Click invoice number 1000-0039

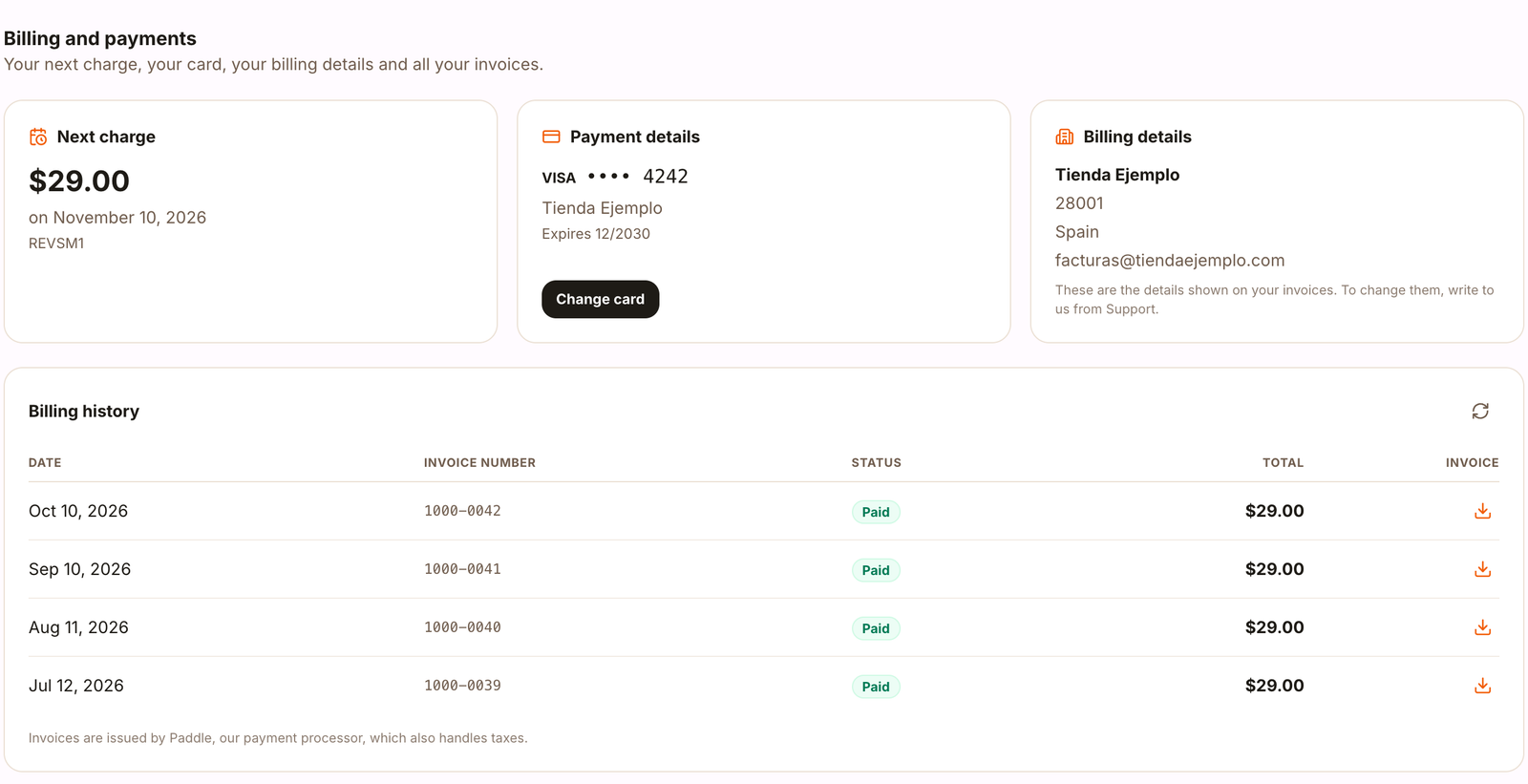click(462, 686)
